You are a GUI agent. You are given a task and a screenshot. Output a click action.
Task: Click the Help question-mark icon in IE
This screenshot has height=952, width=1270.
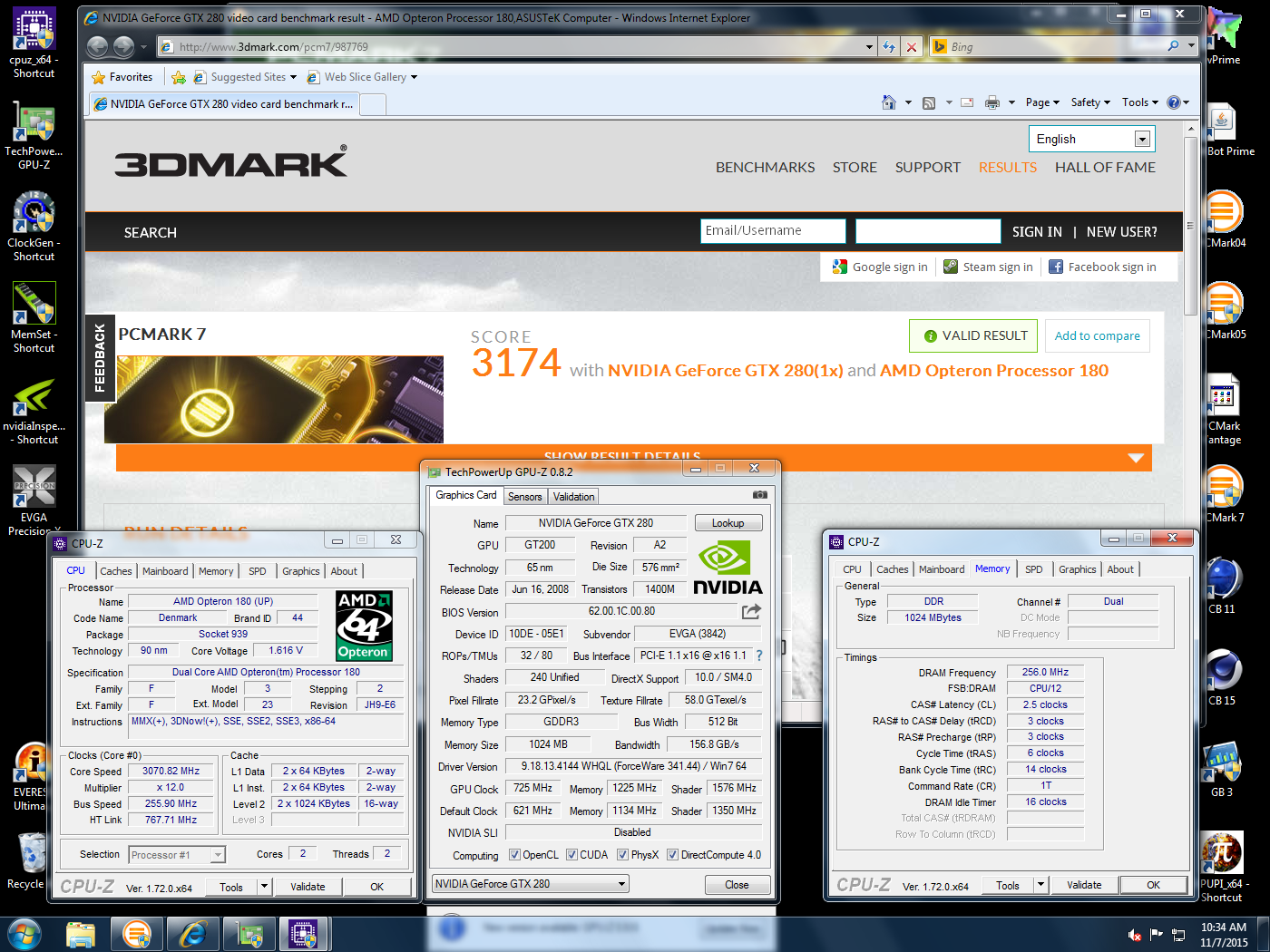1173,102
